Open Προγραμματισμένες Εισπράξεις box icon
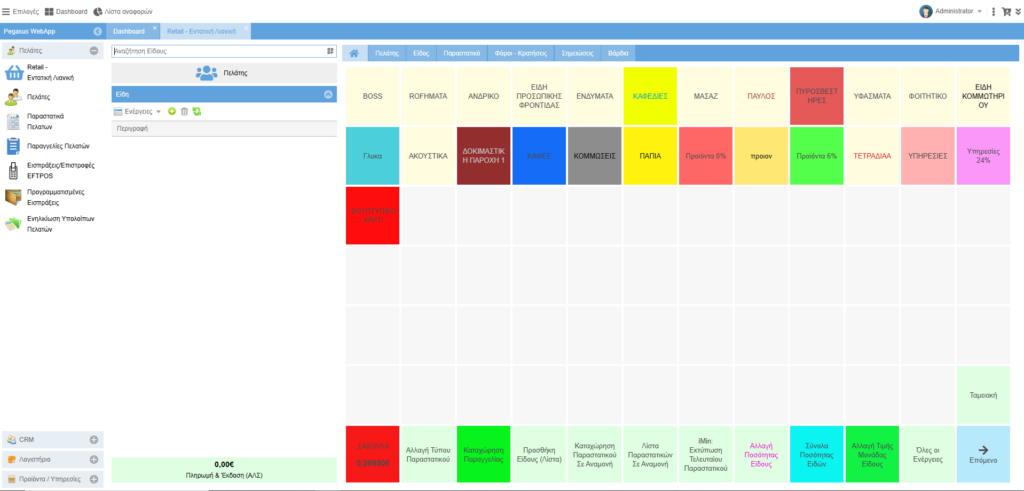The height and width of the screenshot is (491, 1024). pyautogui.click(x=14, y=197)
